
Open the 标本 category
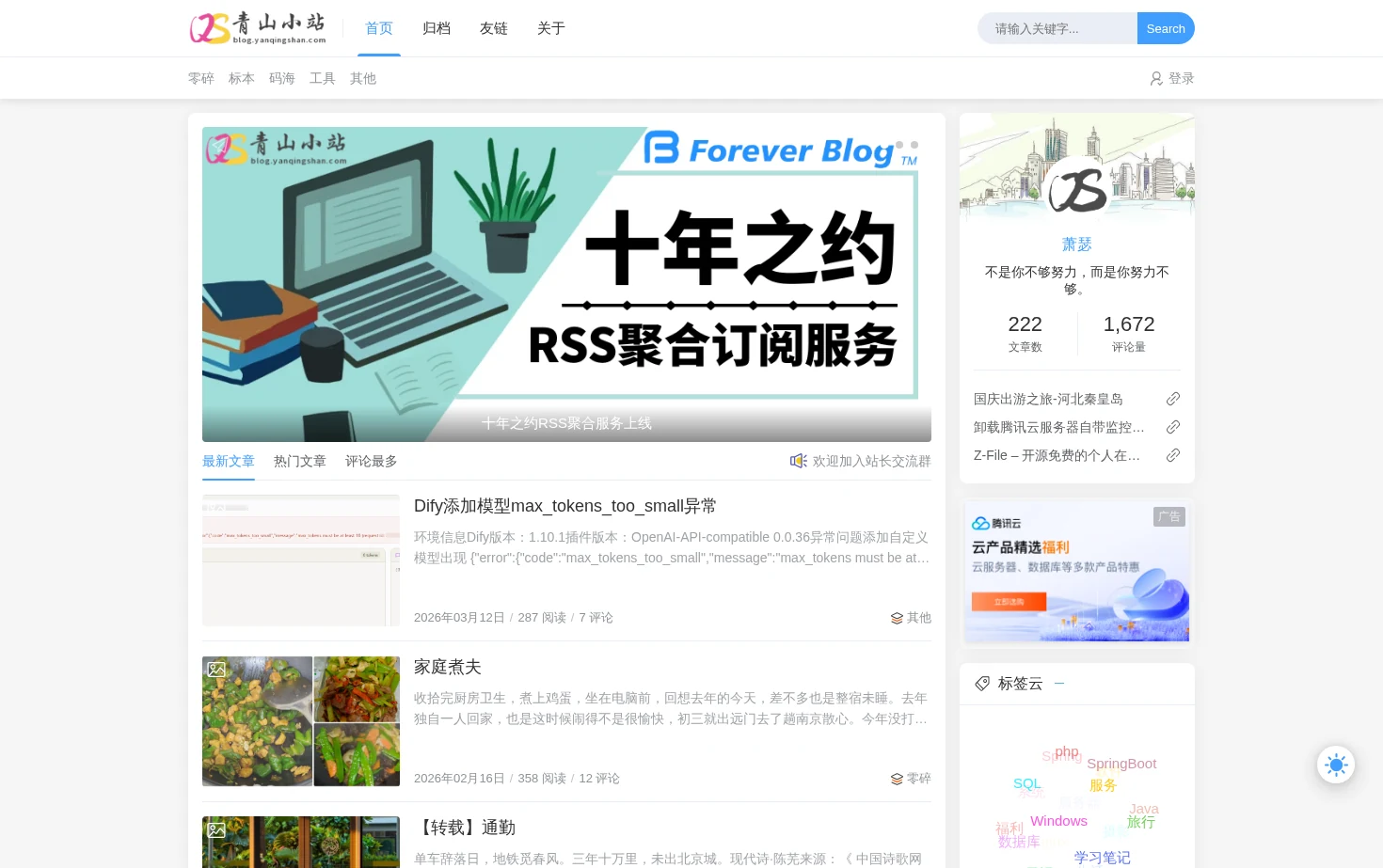tap(242, 78)
